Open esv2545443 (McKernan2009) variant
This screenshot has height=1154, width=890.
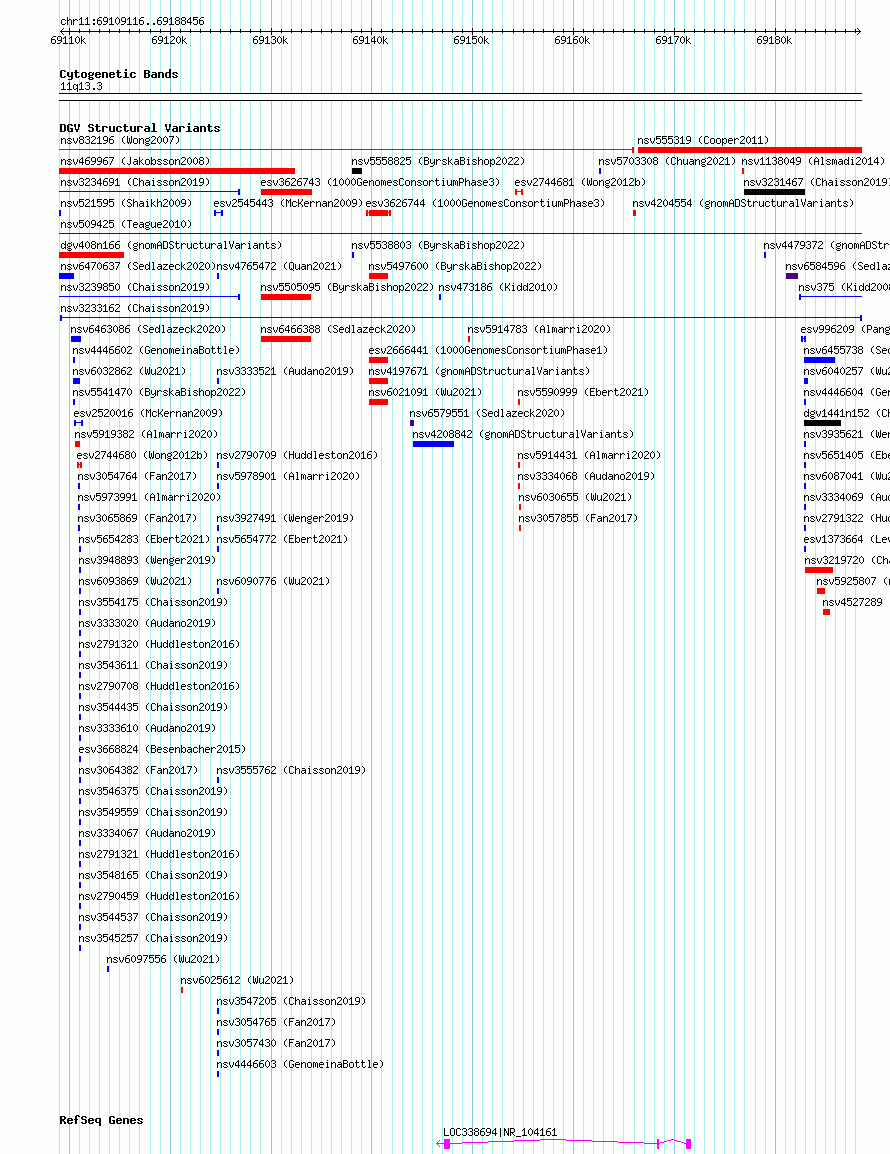288,203
